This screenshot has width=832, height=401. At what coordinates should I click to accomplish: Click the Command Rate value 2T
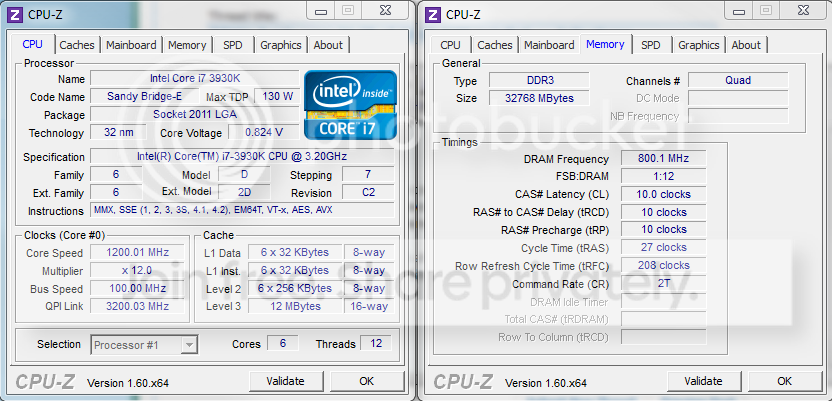pos(663,283)
